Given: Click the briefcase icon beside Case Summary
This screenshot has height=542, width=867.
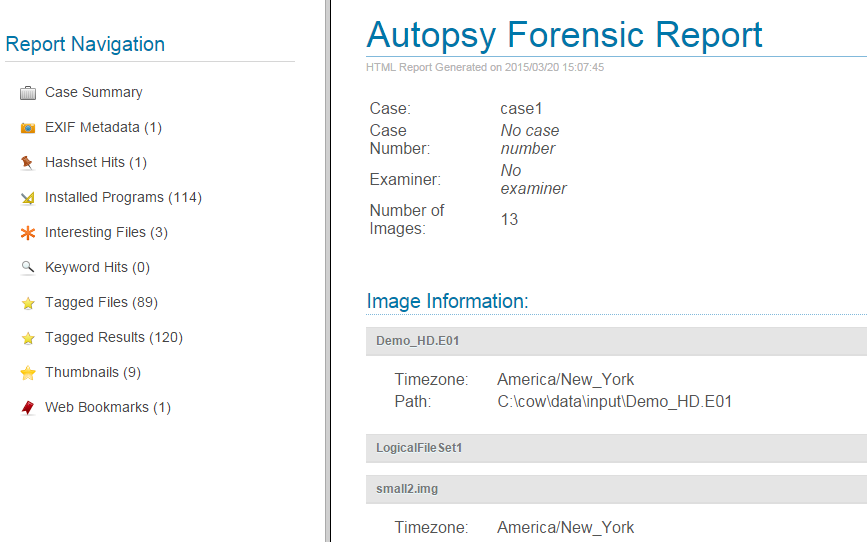Looking at the screenshot, I should tap(28, 93).
